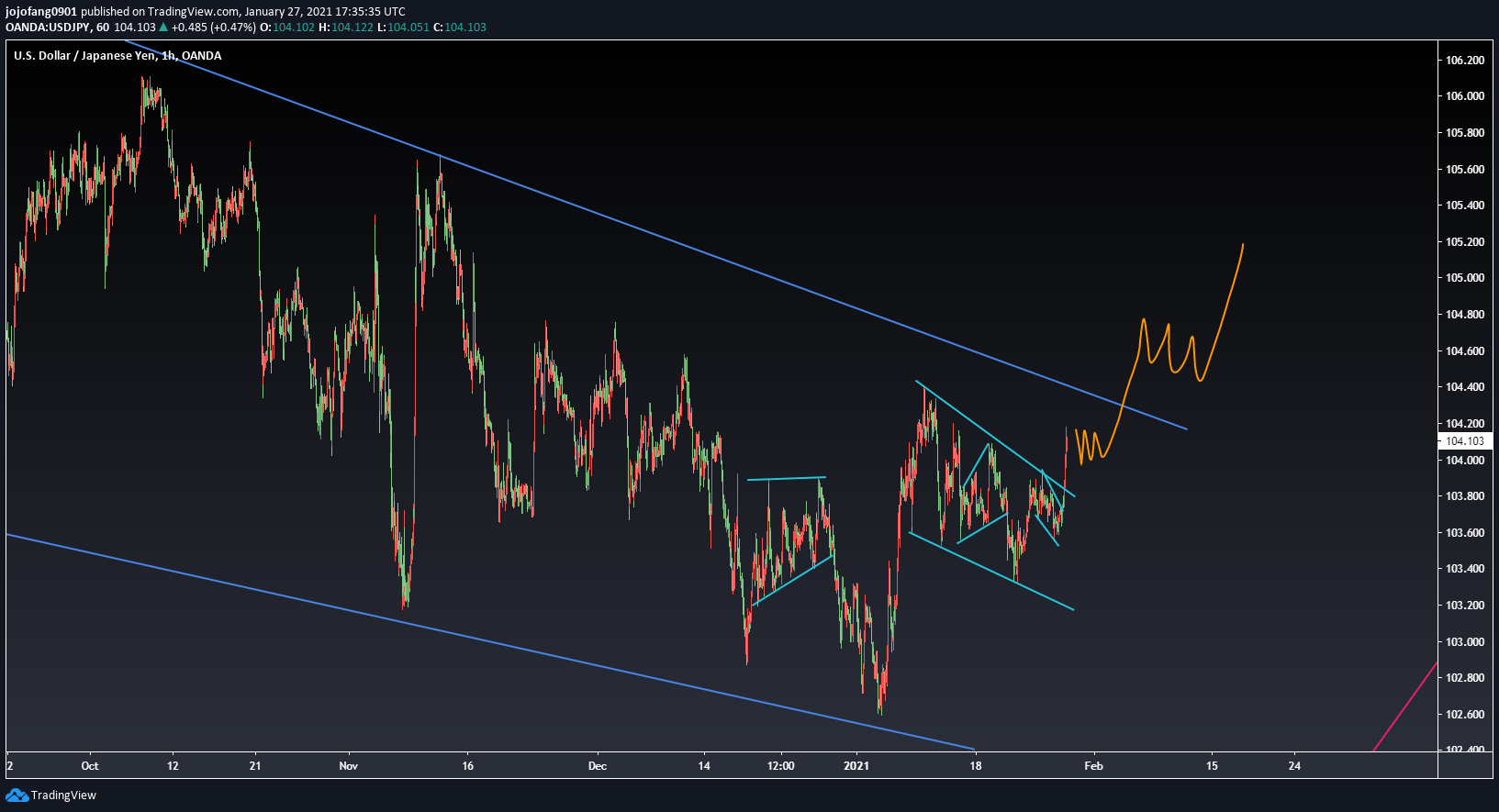Viewport: 1499px width, 812px height.
Task: Click the 106.000 price axis label
Action: pyautogui.click(x=1465, y=96)
